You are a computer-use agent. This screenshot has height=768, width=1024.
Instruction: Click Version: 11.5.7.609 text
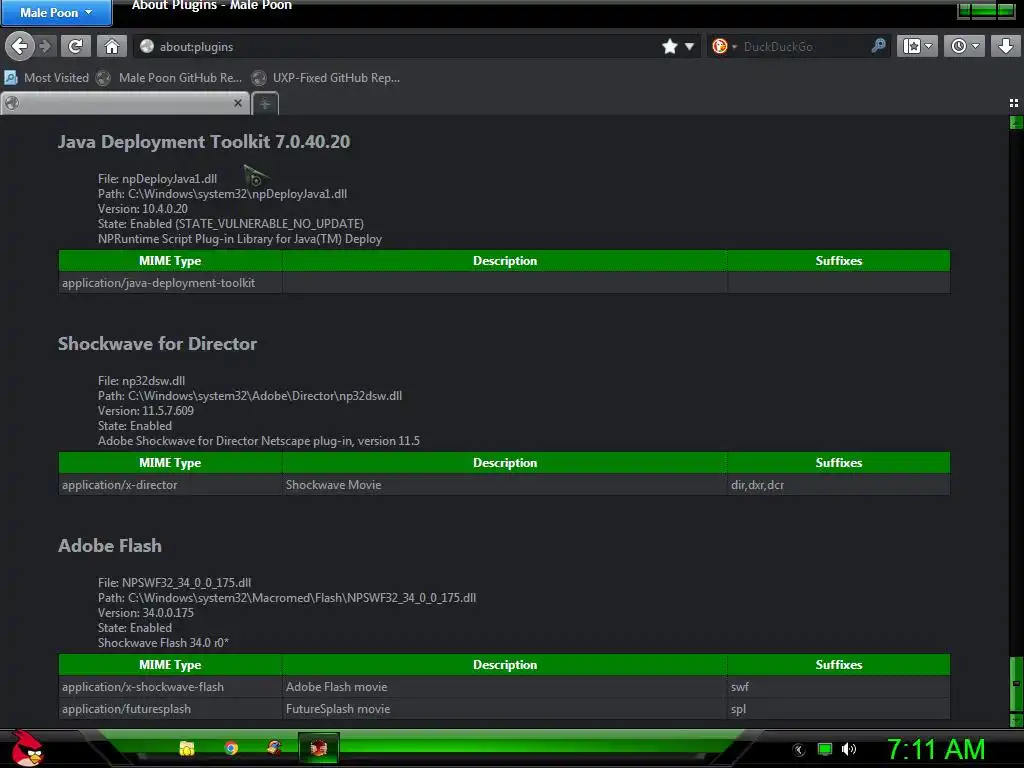(146, 410)
